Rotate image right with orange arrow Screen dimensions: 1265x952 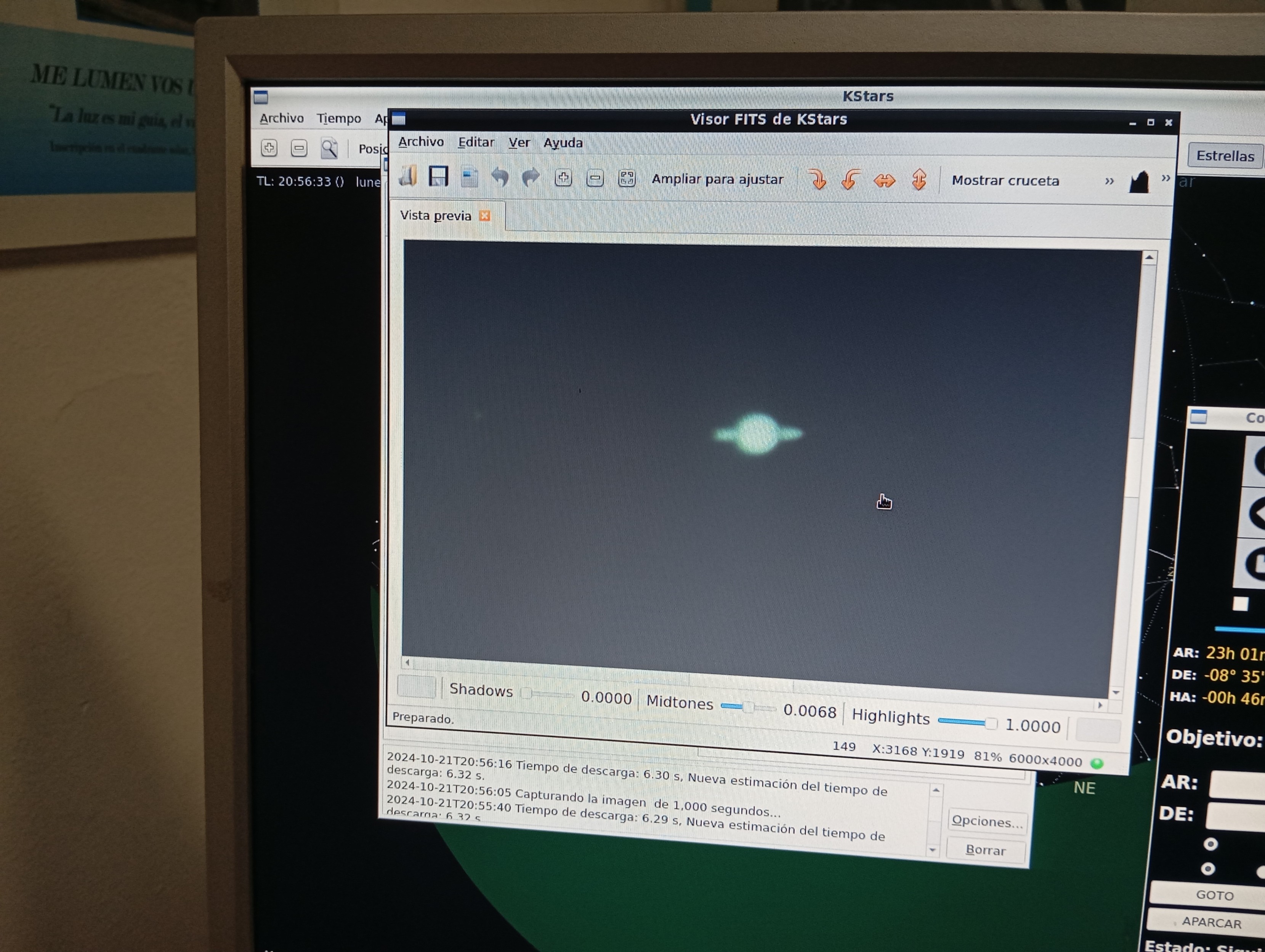[818, 180]
